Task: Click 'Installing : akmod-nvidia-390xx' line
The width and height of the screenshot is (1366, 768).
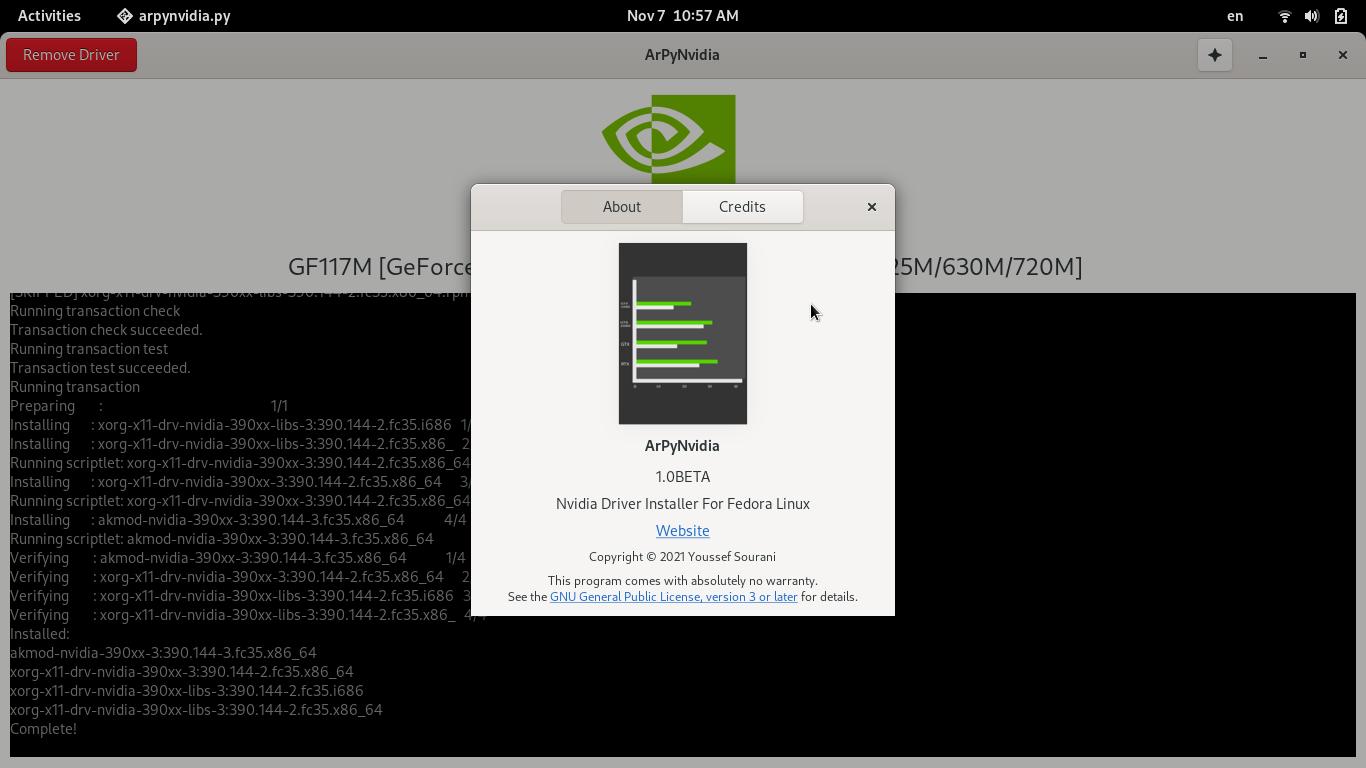Action: click(x=238, y=520)
